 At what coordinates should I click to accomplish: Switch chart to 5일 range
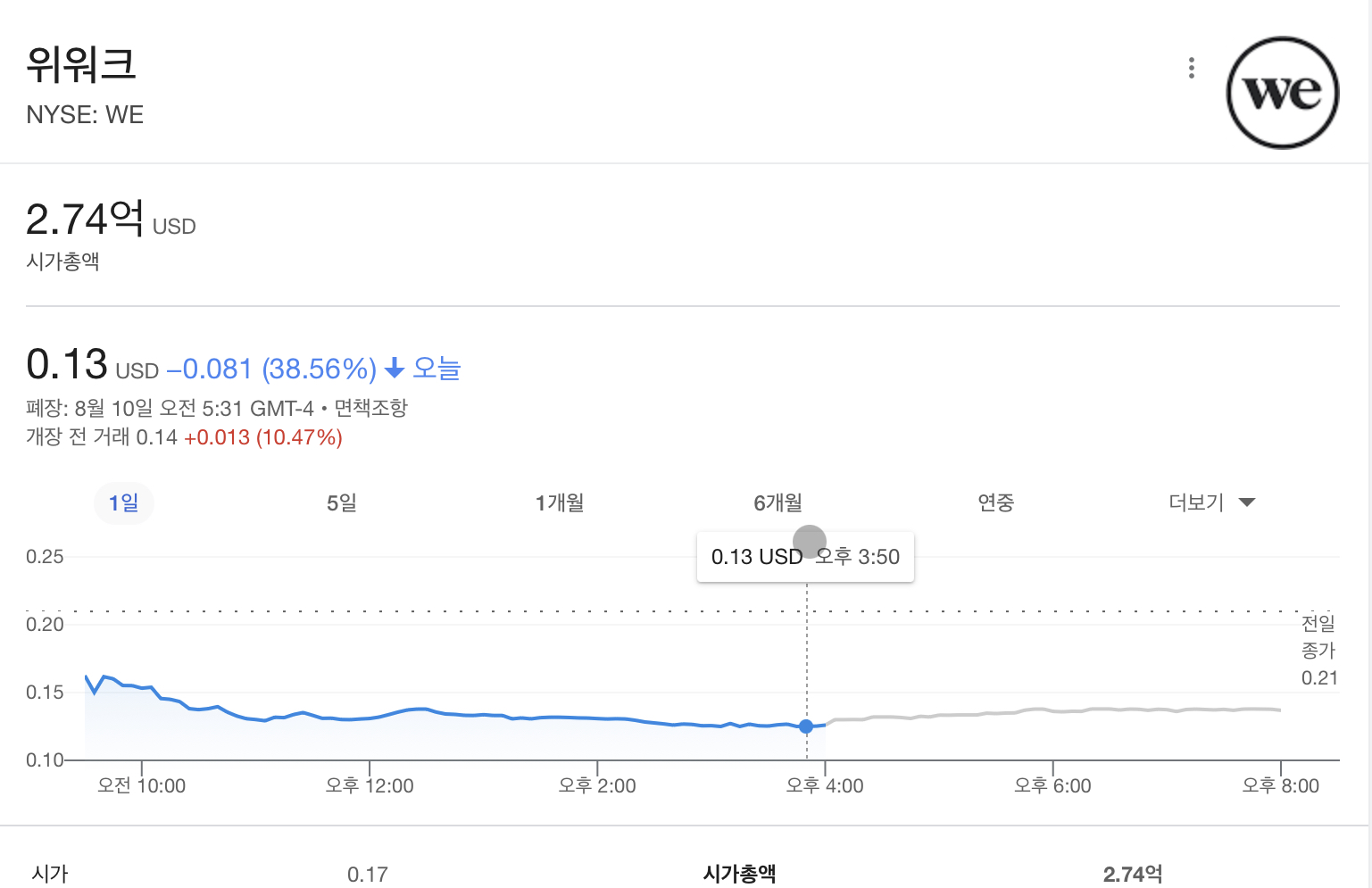click(x=342, y=503)
